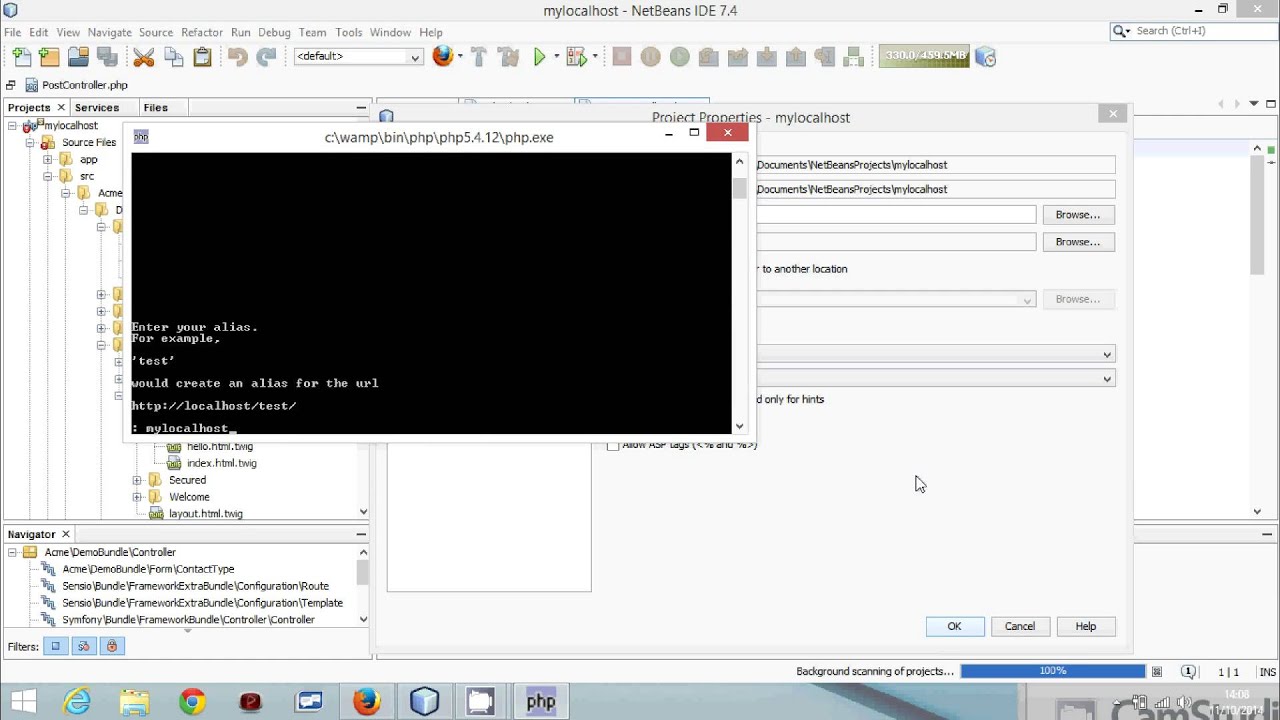Open the <default> configuration dropdown
The height and width of the screenshot is (720, 1280).
[x=358, y=57]
